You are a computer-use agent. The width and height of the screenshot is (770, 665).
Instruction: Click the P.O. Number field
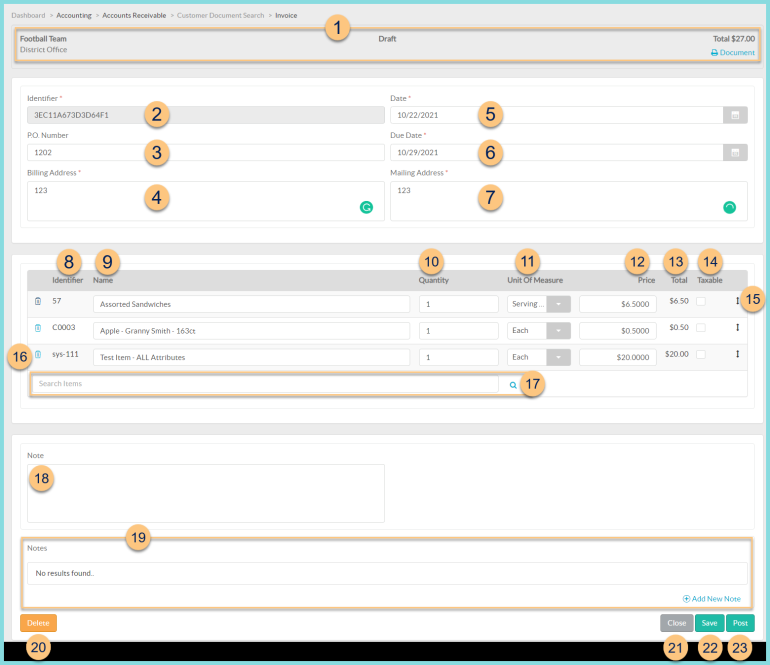(206, 152)
